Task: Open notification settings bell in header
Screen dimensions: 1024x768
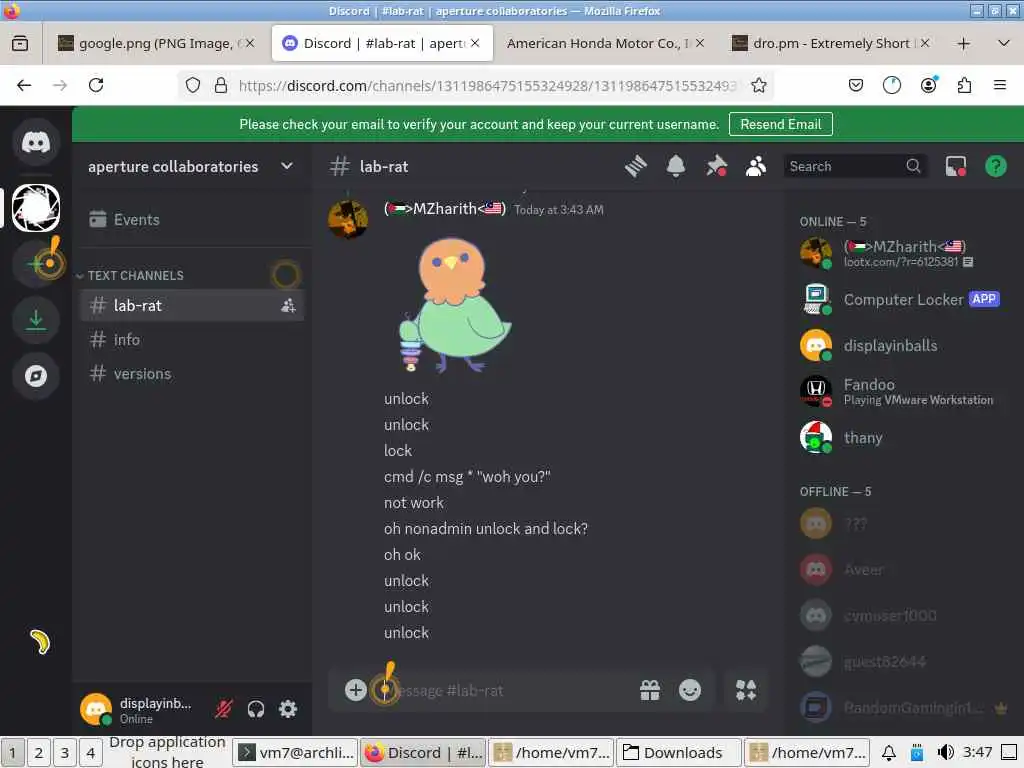Action: click(x=676, y=167)
